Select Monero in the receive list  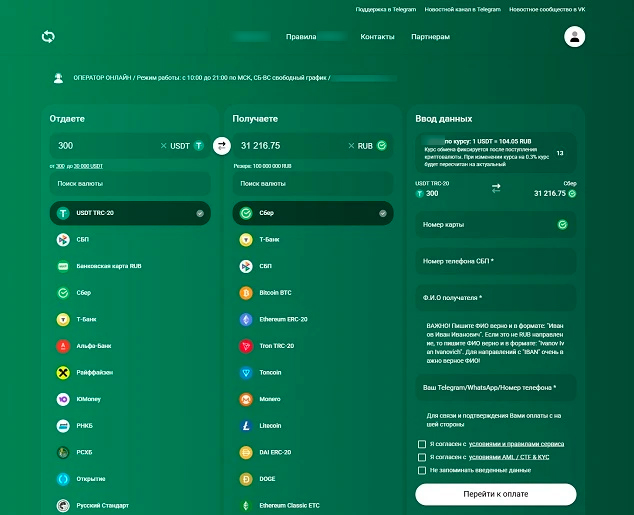coord(313,399)
